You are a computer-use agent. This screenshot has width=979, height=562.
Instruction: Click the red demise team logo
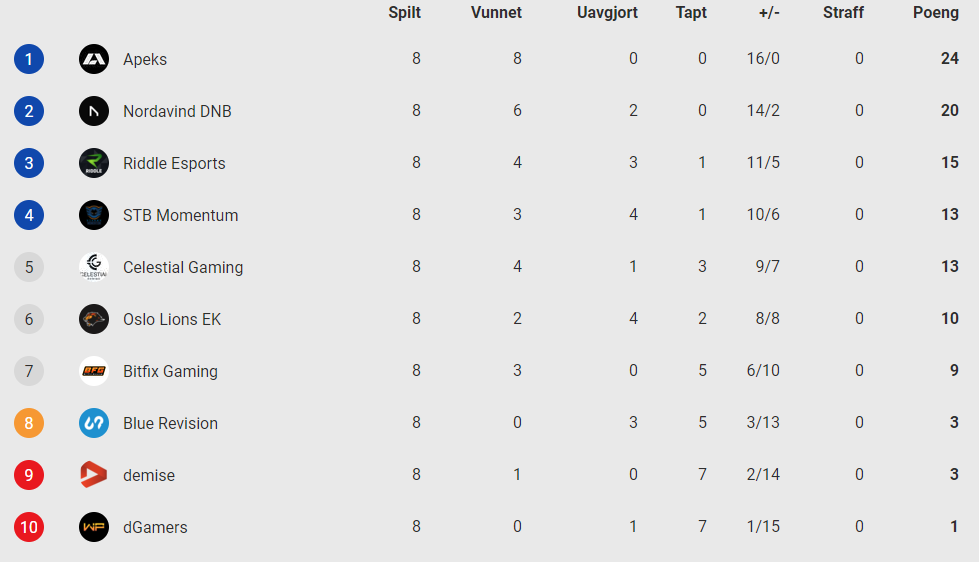(94, 475)
